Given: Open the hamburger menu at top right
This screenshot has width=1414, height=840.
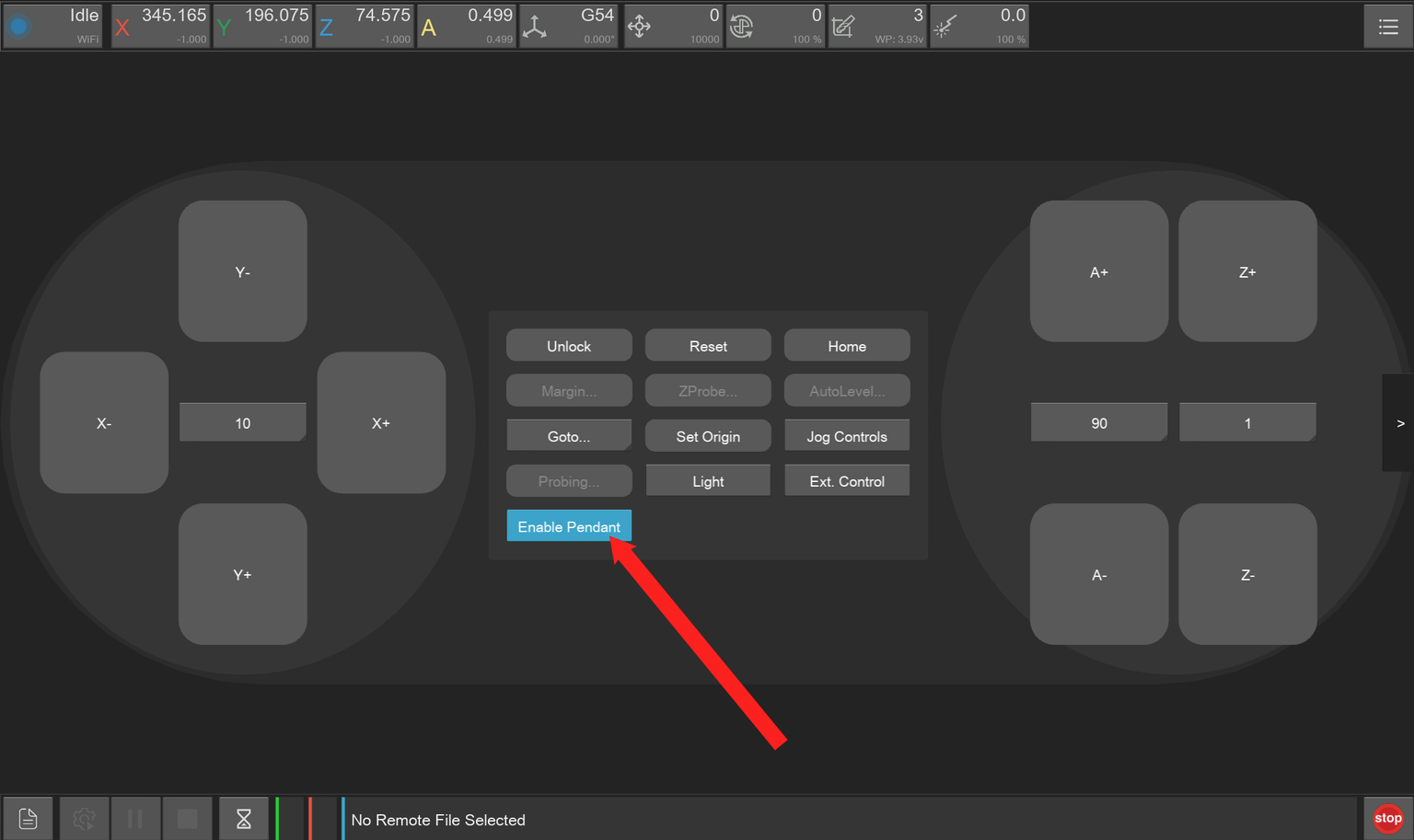Looking at the screenshot, I should [x=1387, y=27].
